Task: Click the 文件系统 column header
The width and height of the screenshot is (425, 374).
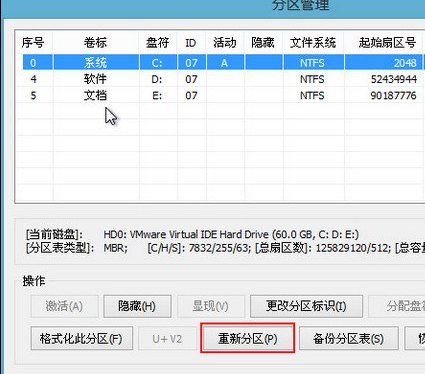Action: [313, 43]
